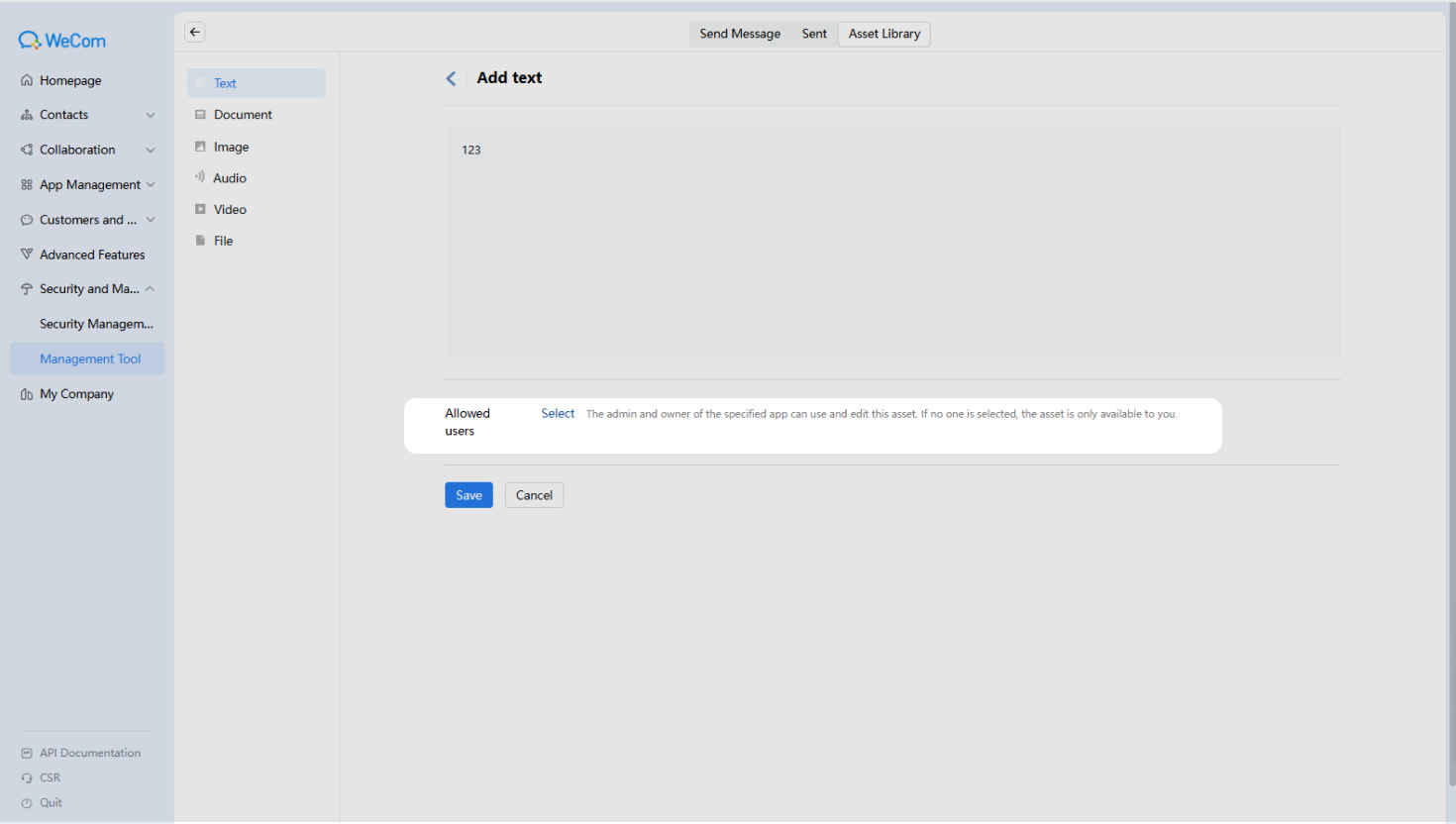Click the vertical scrollbar on the right

tap(1451, 396)
